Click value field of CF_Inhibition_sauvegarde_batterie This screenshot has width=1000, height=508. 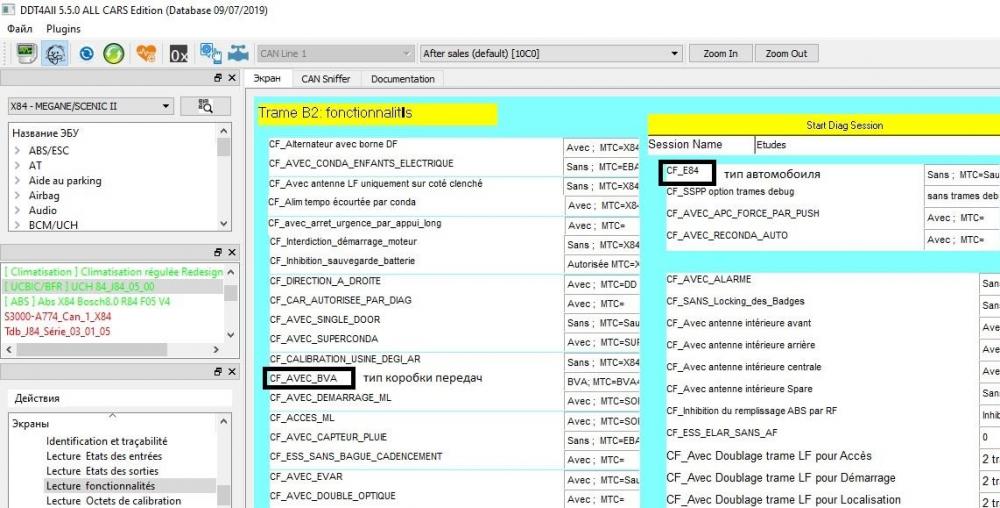[601, 264]
